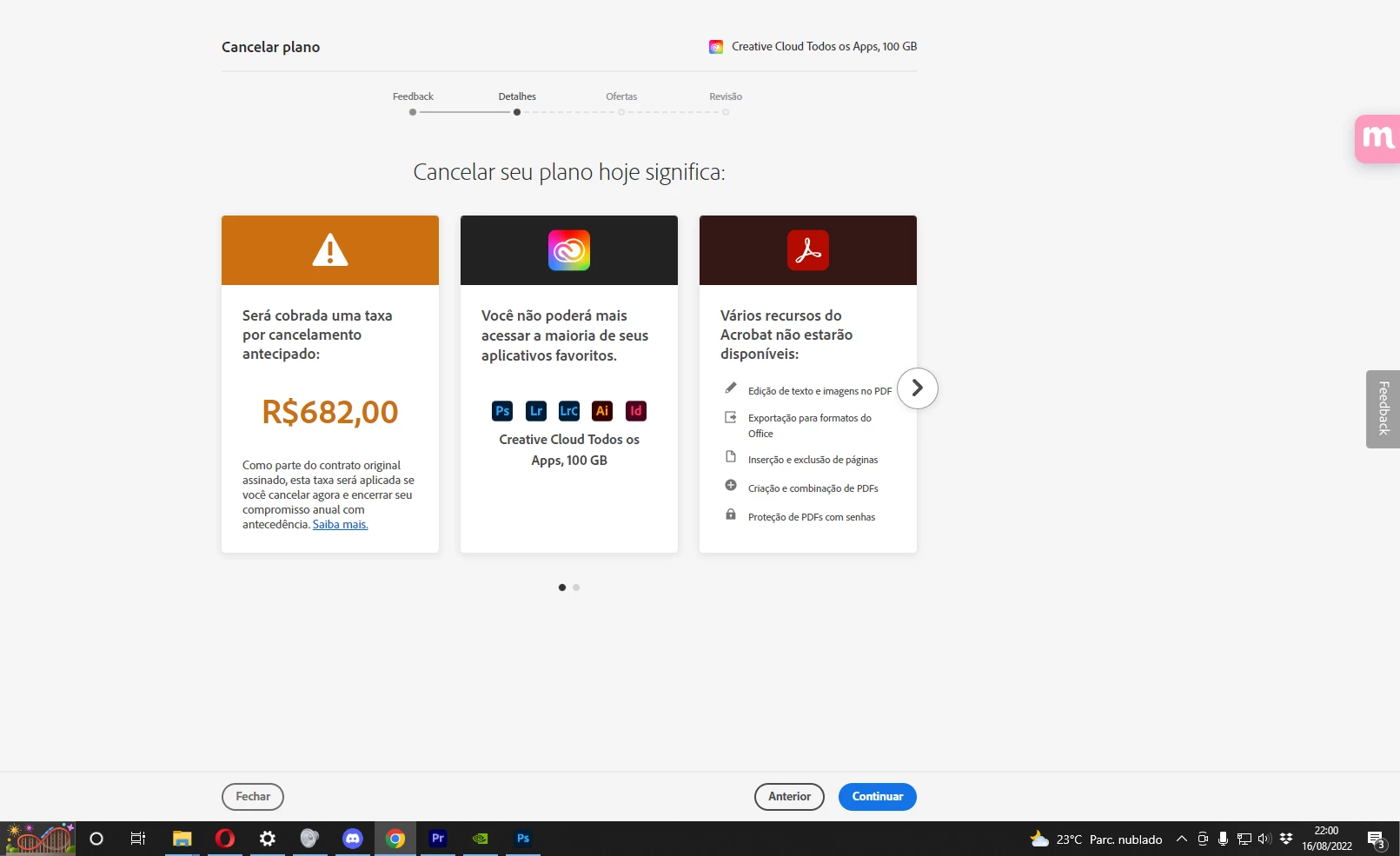Switch to Chrome in the taskbar
Viewport: 1400px width, 856px height.
tap(395, 839)
